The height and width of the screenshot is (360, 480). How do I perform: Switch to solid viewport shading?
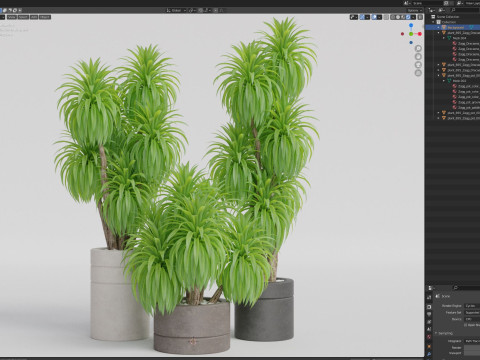398,17
